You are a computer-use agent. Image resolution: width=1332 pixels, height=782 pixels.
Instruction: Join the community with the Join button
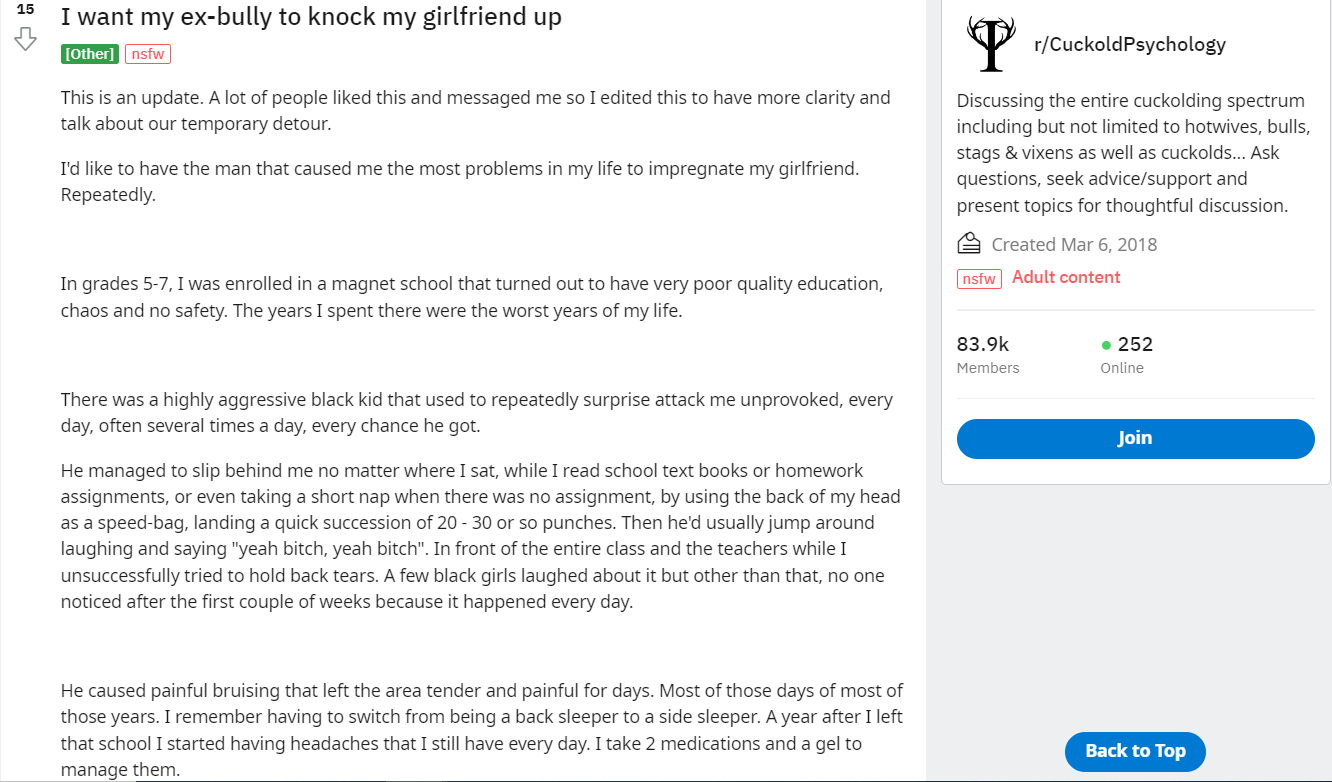pos(1135,438)
